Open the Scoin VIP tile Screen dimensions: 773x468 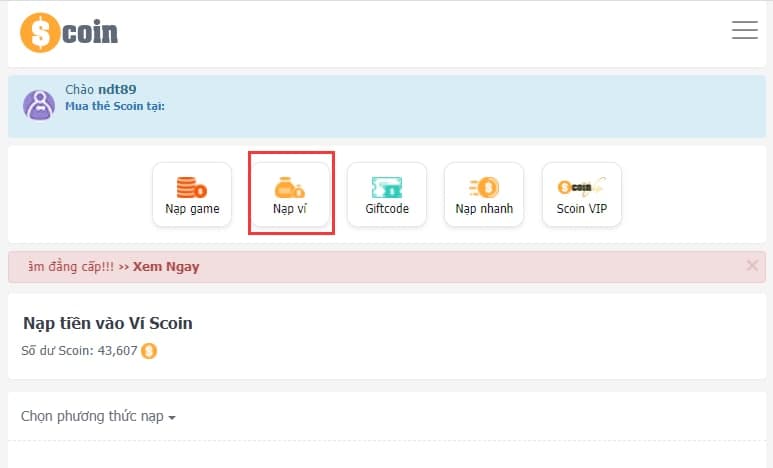(582, 195)
